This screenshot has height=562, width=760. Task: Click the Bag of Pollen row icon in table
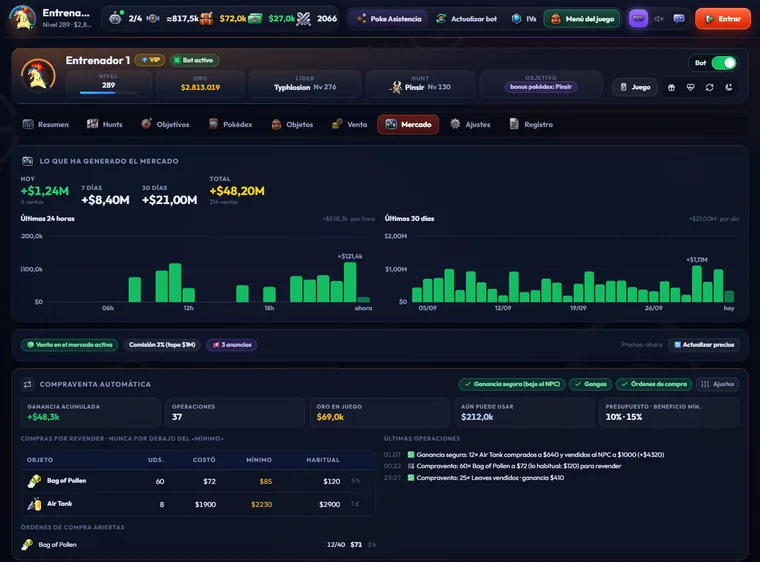tap(34, 481)
